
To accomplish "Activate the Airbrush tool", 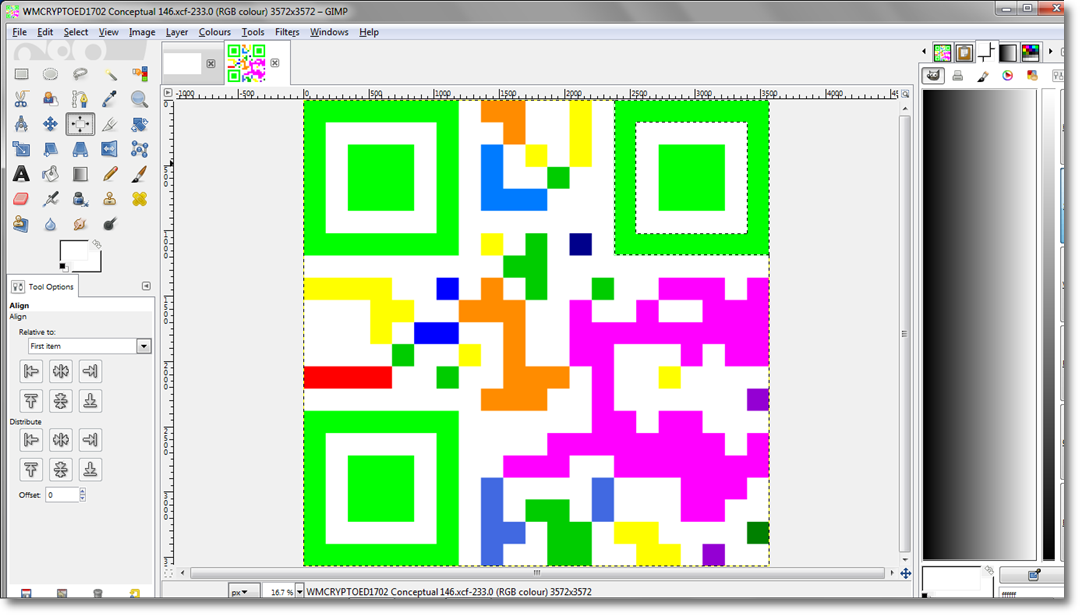I will click(x=50, y=199).
